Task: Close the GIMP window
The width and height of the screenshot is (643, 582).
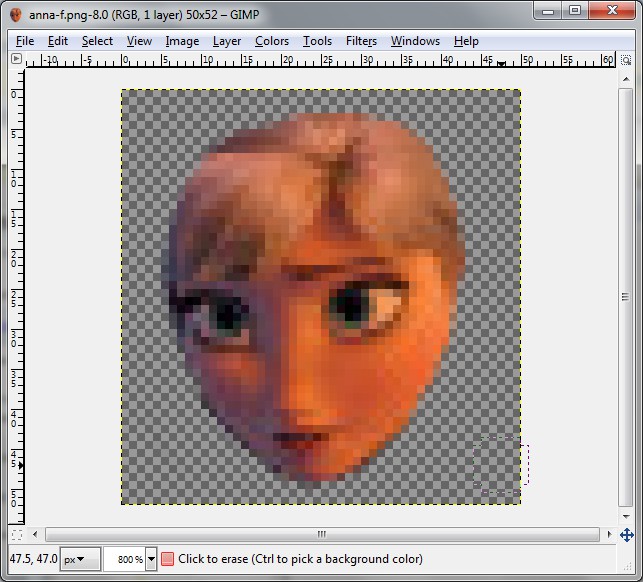Action: click(x=612, y=10)
